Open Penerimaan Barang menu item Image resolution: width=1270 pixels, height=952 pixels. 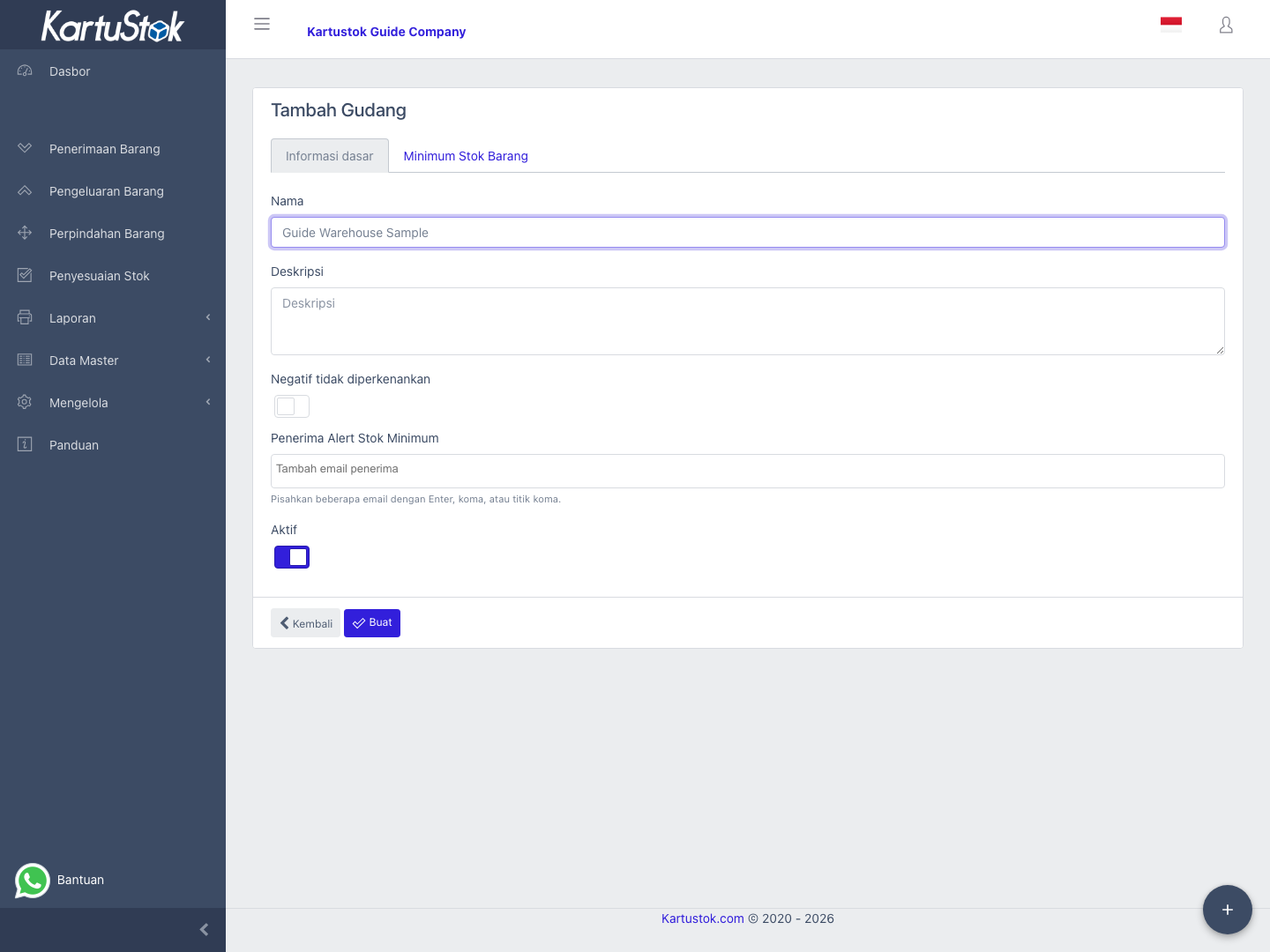point(113,149)
